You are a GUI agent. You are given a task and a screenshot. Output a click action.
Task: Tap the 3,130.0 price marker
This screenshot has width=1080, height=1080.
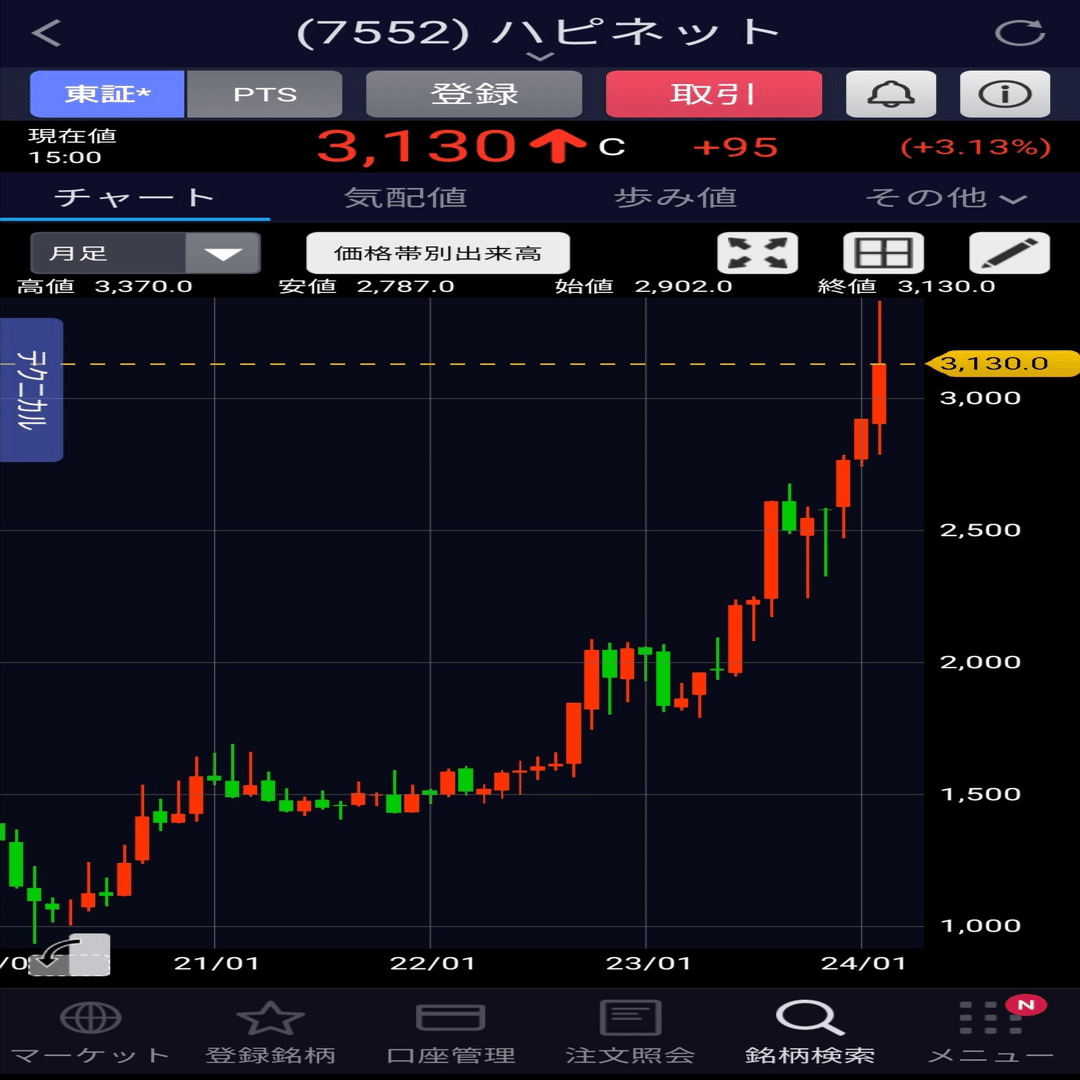coord(1002,363)
